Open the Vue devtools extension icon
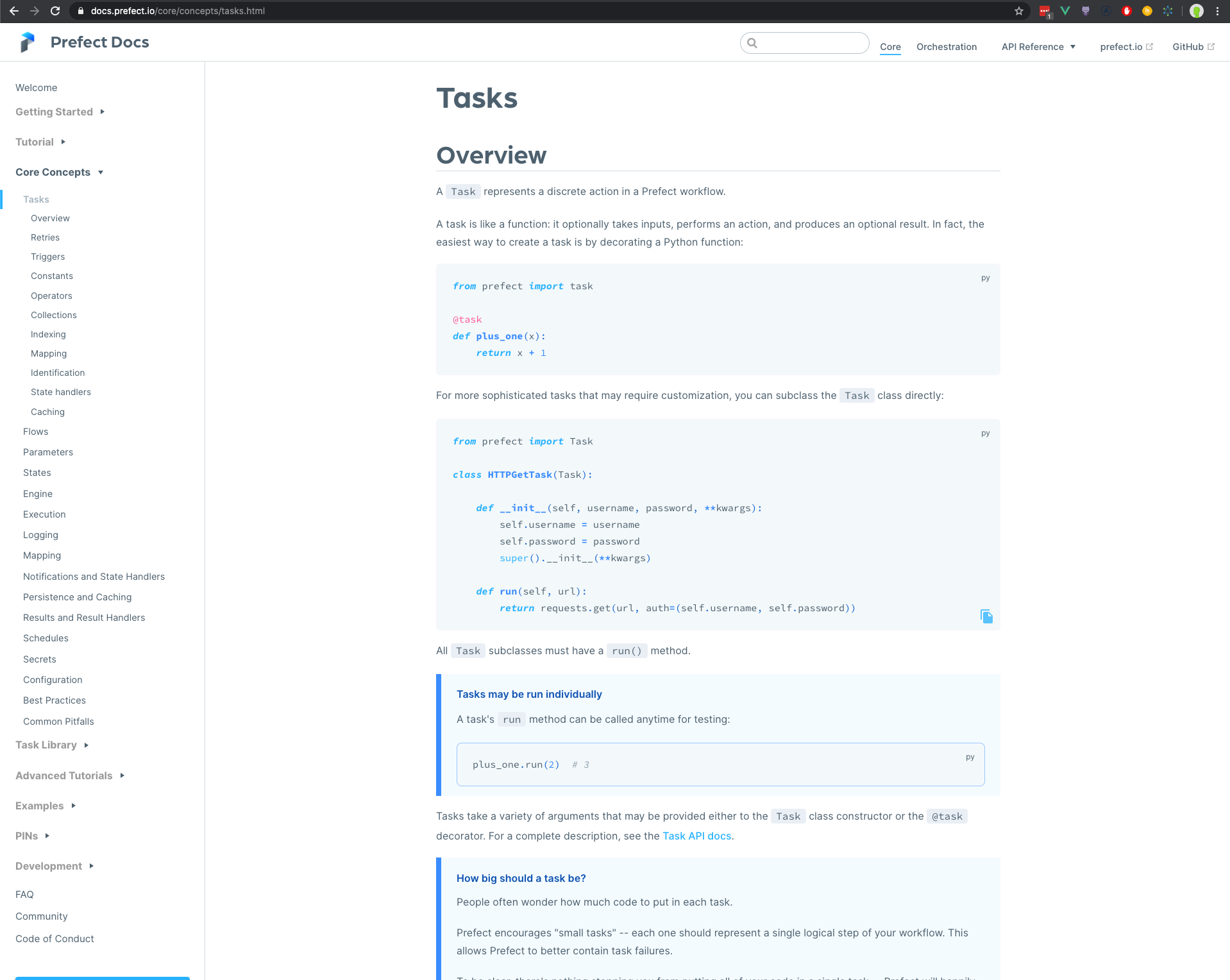The image size is (1230, 980). point(1065,11)
